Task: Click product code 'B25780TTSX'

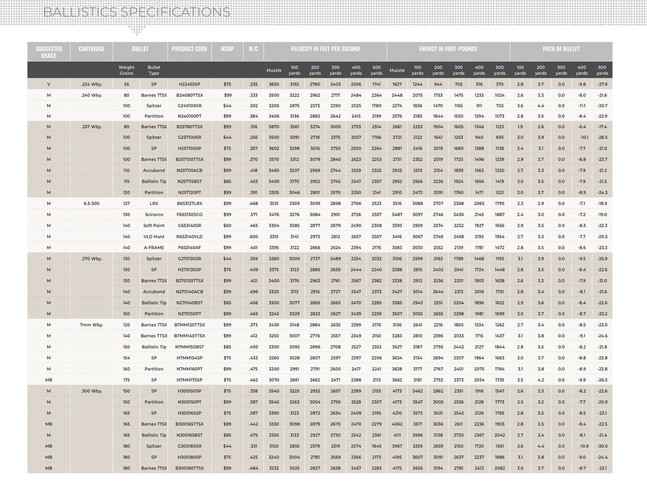Action: point(189,127)
